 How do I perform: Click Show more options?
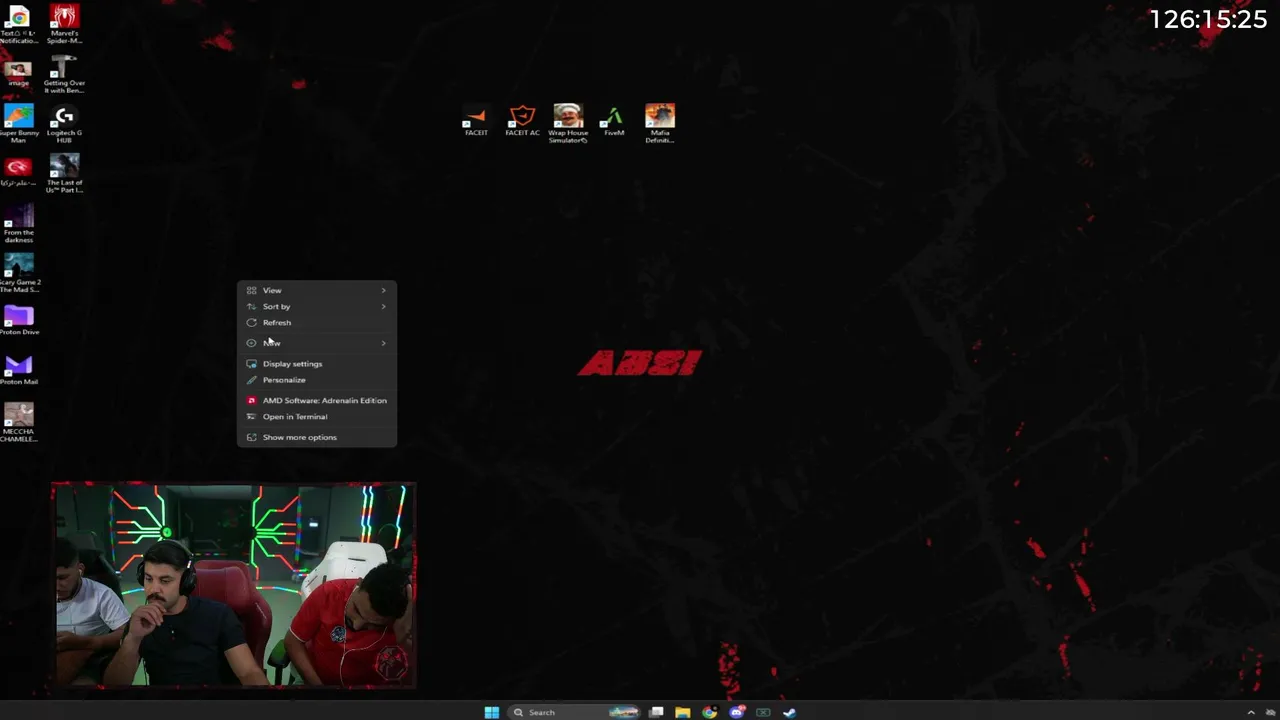[317, 437]
